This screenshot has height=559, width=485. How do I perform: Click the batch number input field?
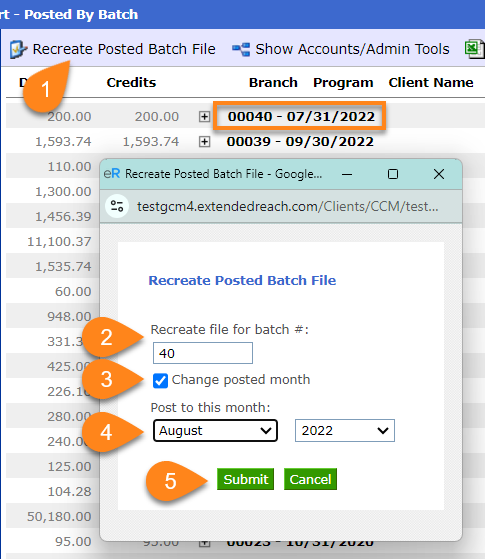pyautogui.click(x=203, y=353)
